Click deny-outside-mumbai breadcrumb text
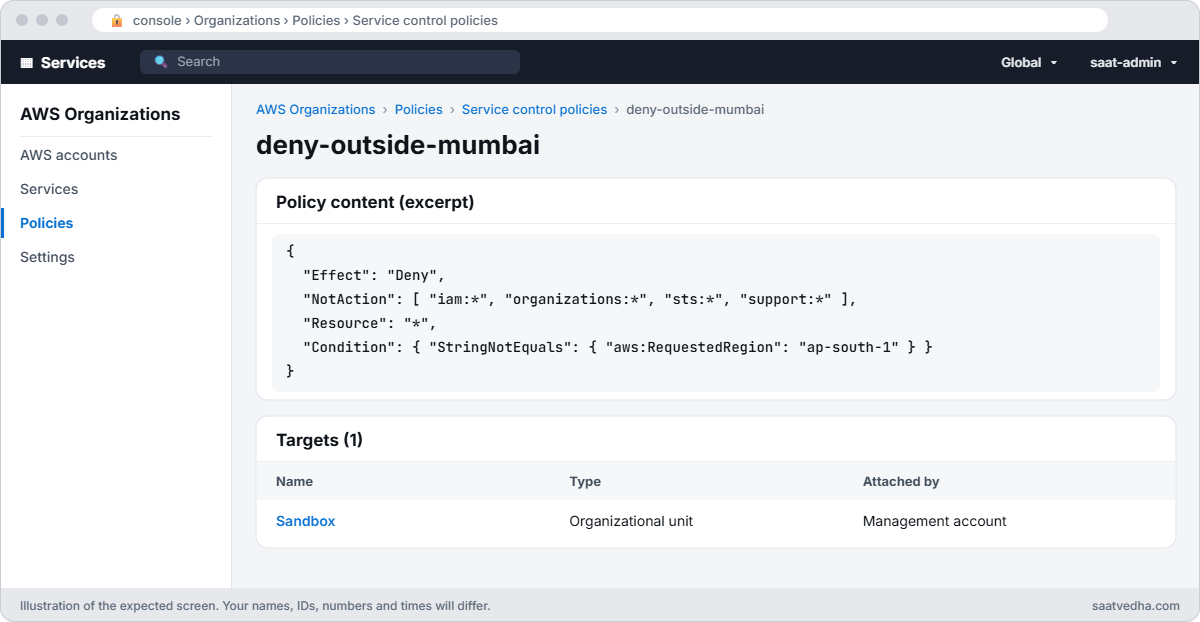Screen dimensions: 1200x622 coord(695,109)
